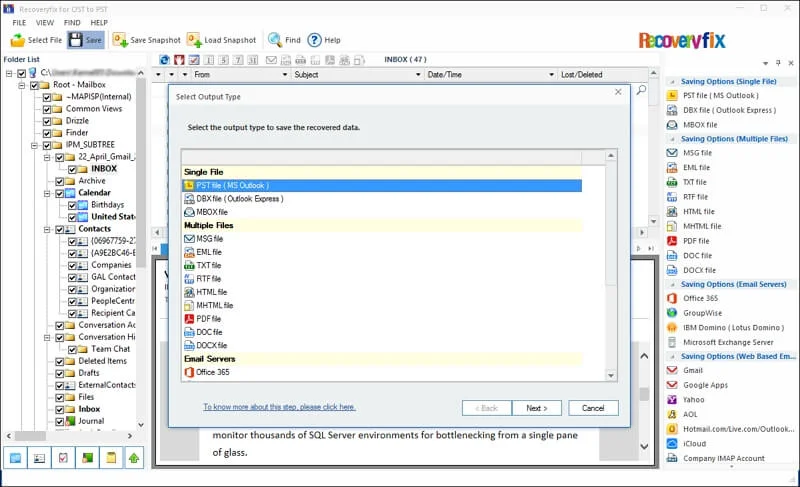Click the Save toolbar button
800x487 pixels.
86,40
